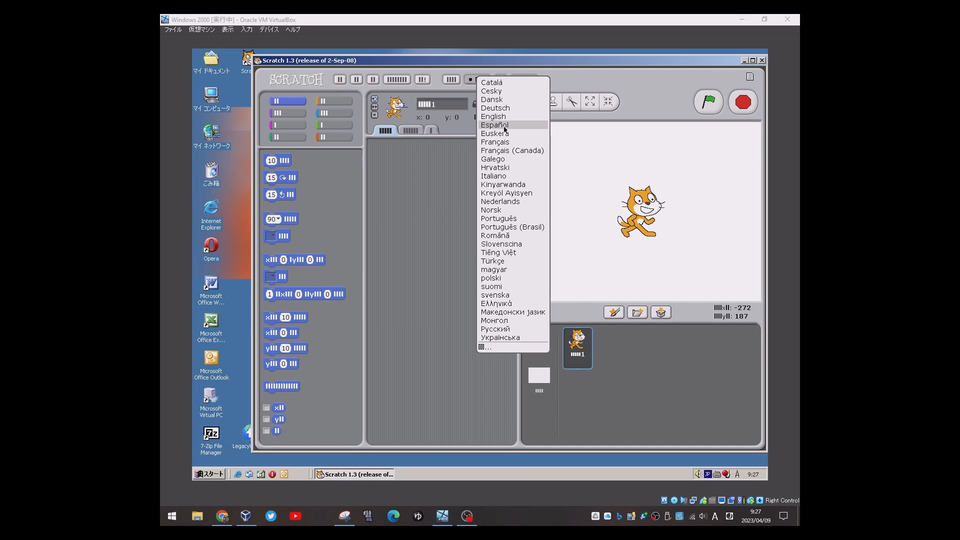Select the Scratch 1.3 taskbar button
The height and width of the screenshot is (540, 960).
354,474
